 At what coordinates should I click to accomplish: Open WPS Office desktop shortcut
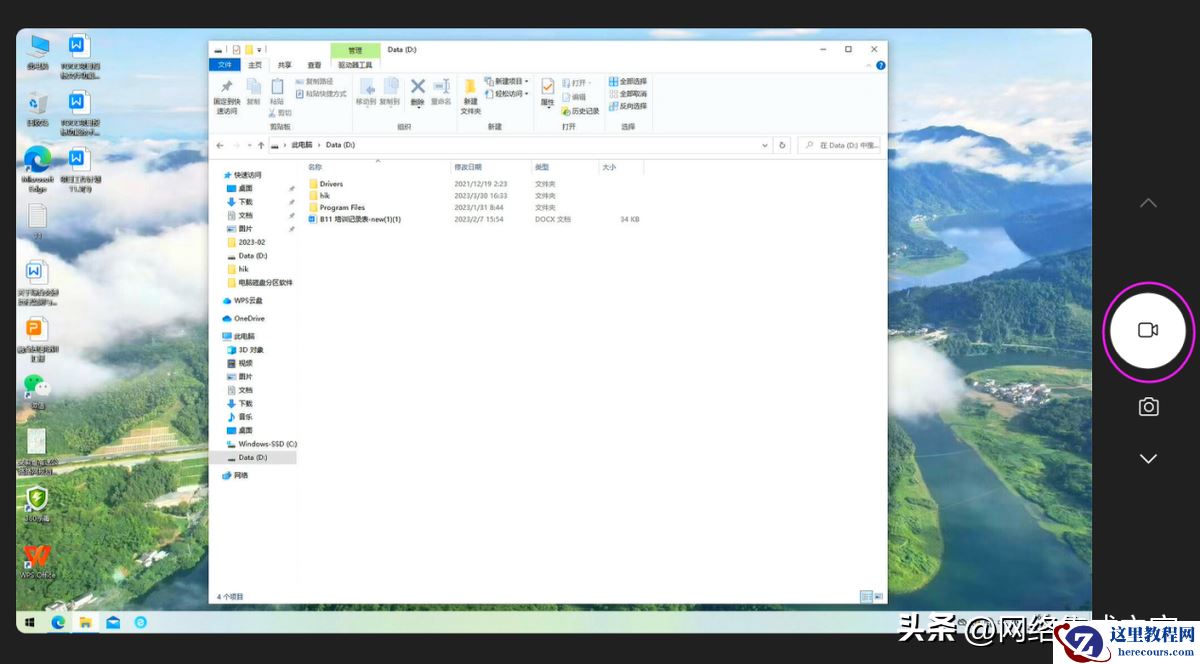(37, 561)
